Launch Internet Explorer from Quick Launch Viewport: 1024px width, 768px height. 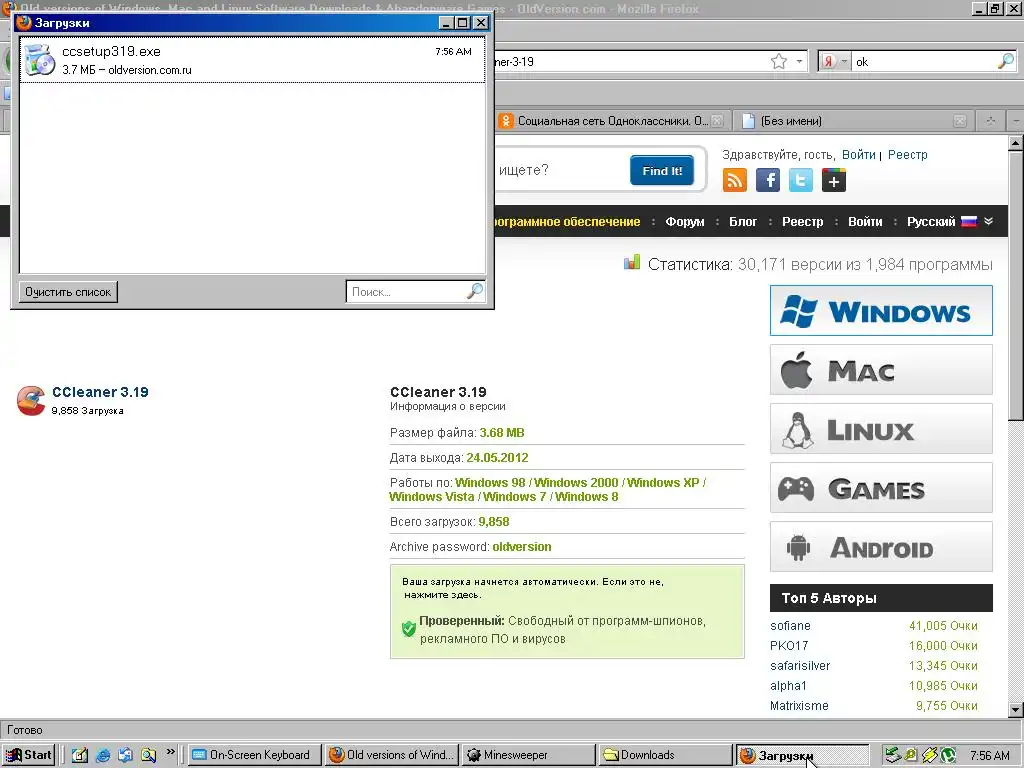(103, 755)
